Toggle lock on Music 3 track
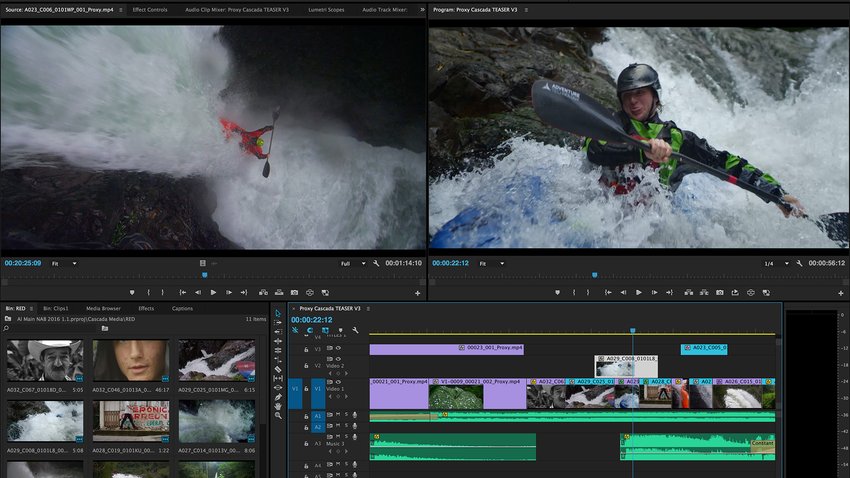The image size is (850, 478). (306, 443)
